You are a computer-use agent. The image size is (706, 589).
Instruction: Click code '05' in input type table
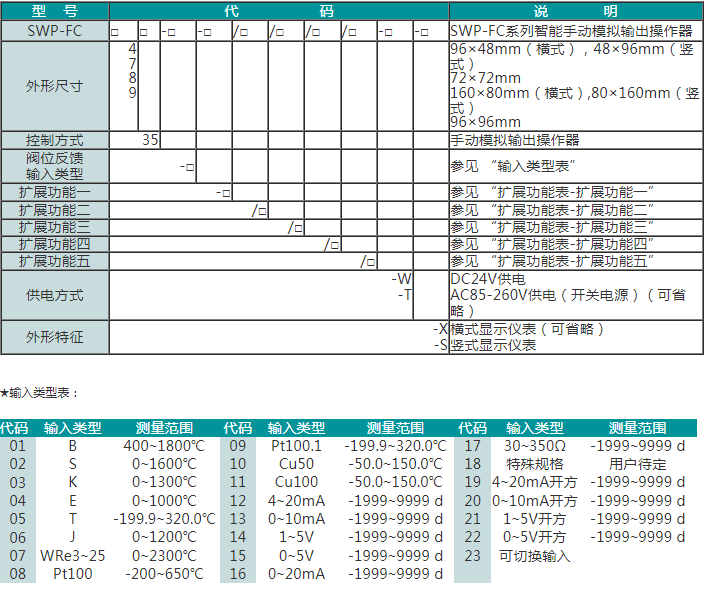coord(18,519)
